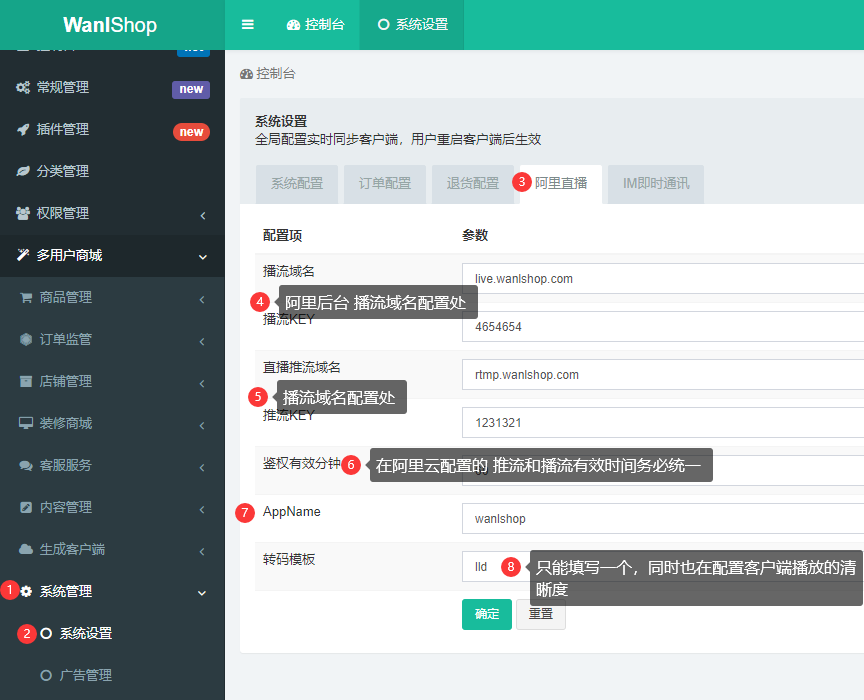Switch to the IM即时通讯 tab
This screenshot has width=864, height=700.
[x=656, y=184]
